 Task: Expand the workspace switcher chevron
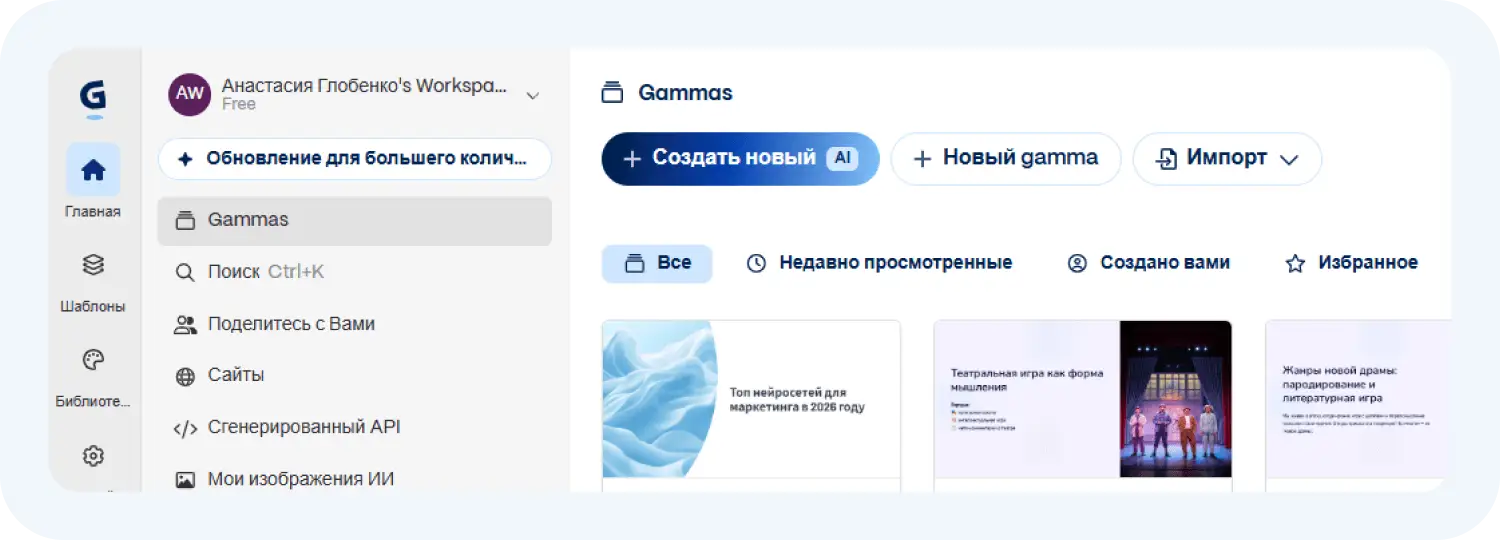533,96
